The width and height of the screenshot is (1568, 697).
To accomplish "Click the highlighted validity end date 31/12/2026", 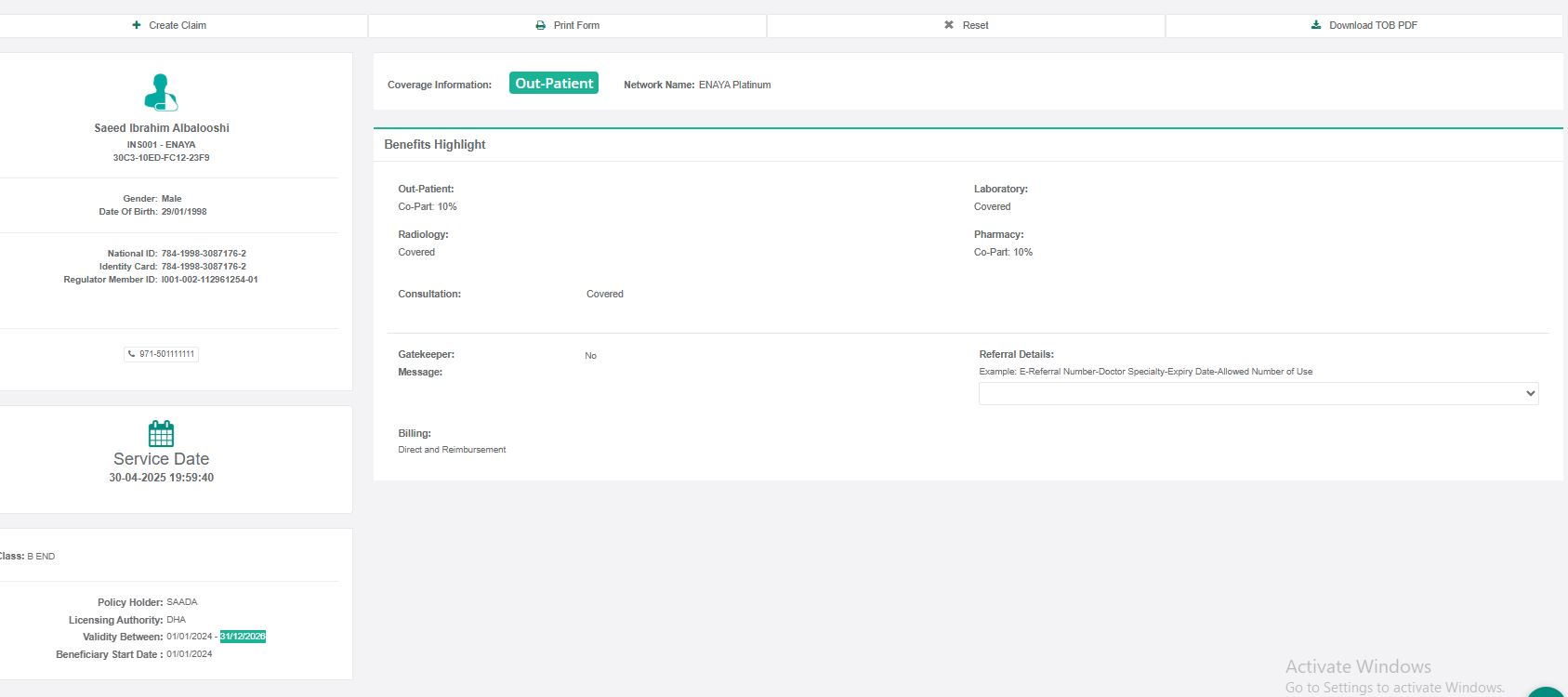I will click(x=243, y=637).
